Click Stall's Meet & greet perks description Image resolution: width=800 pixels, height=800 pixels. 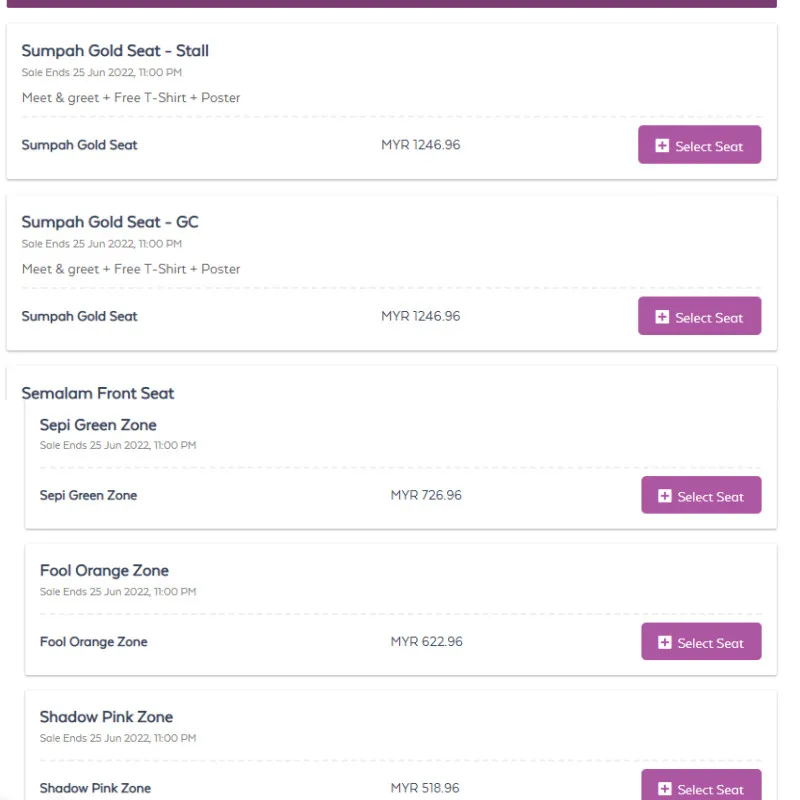point(131,98)
